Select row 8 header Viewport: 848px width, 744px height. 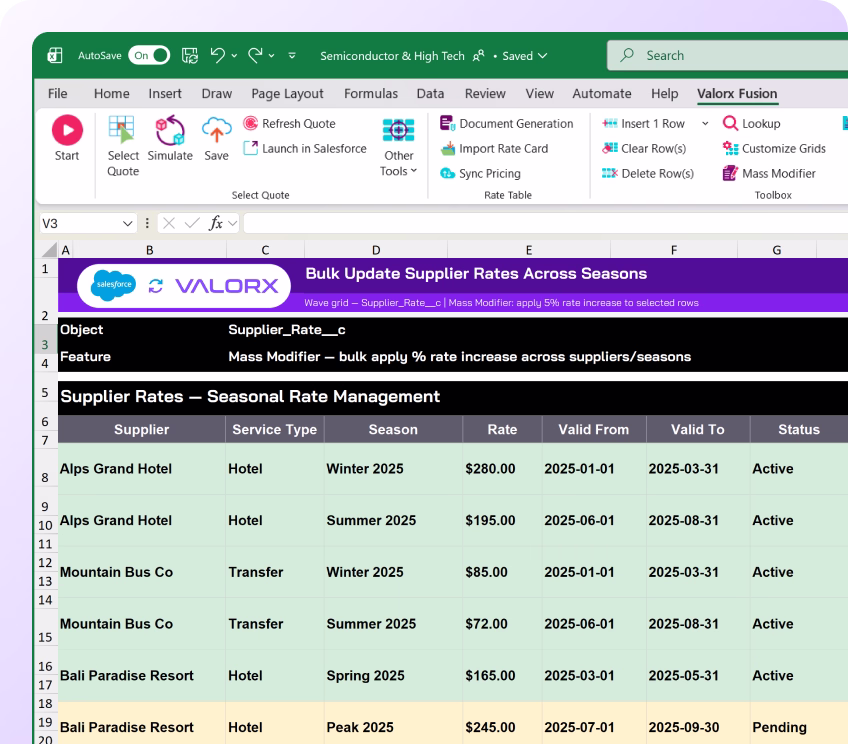(x=45, y=469)
